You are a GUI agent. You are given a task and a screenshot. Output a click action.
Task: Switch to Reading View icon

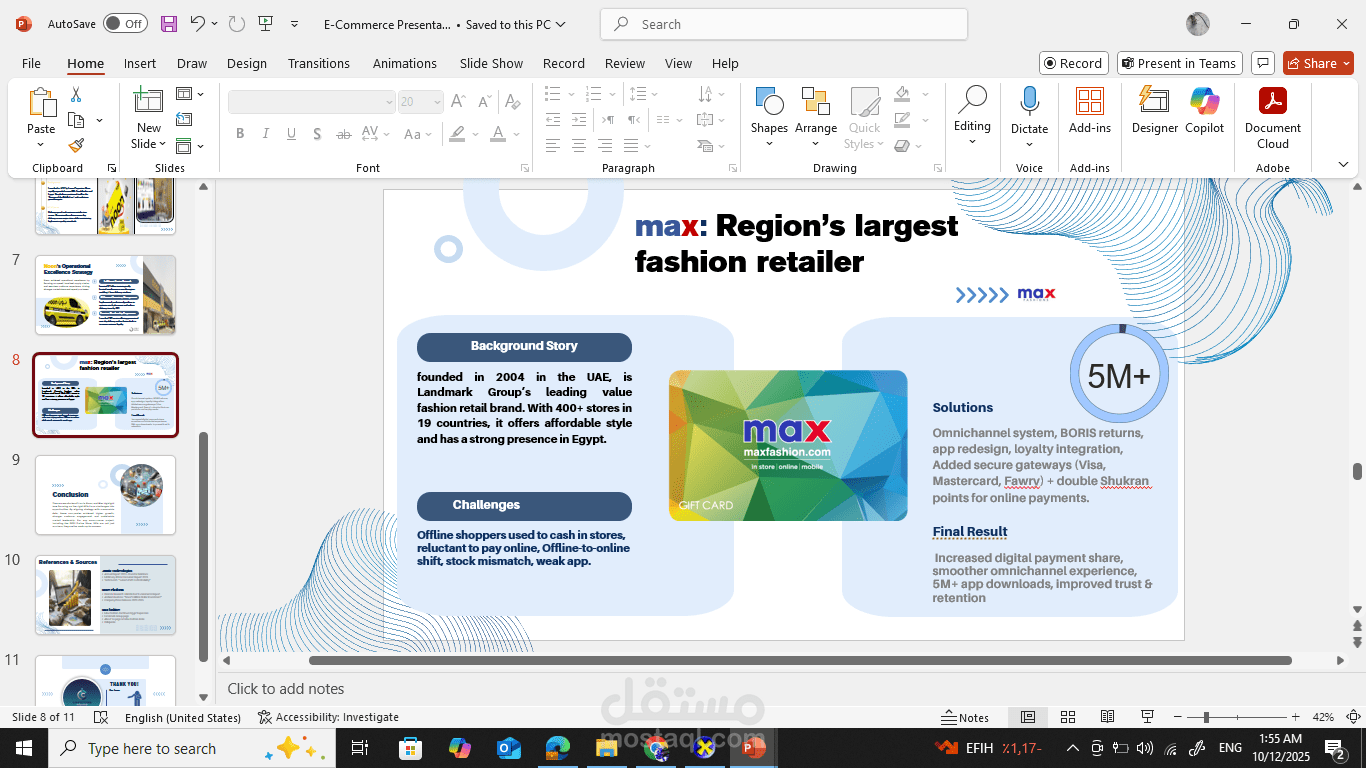pyautogui.click(x=1107, y=717)
